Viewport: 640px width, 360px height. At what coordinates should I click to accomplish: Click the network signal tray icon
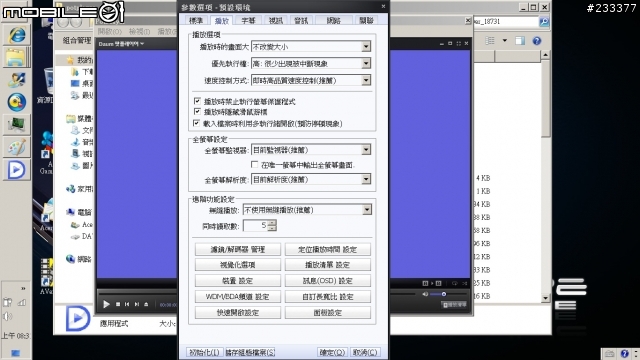[x=22, y=302]
